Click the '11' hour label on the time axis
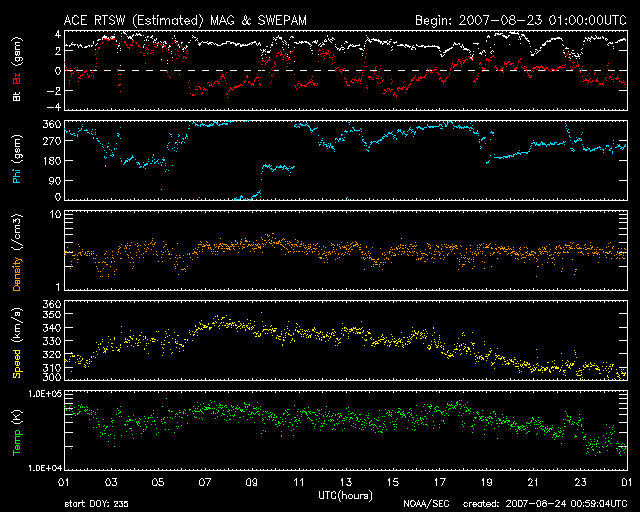 299,482
